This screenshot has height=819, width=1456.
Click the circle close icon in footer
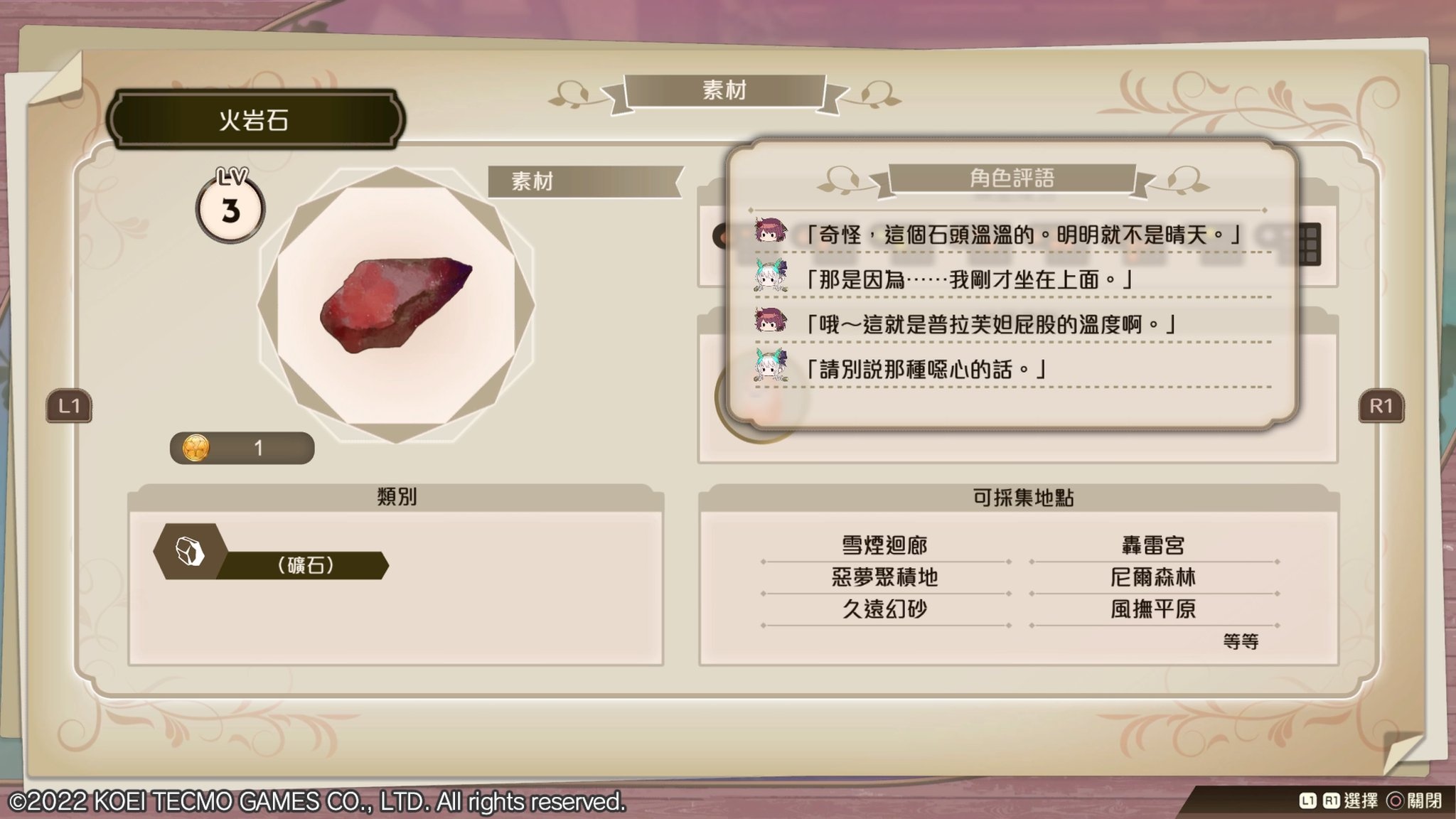click(x=1396, y=801)
